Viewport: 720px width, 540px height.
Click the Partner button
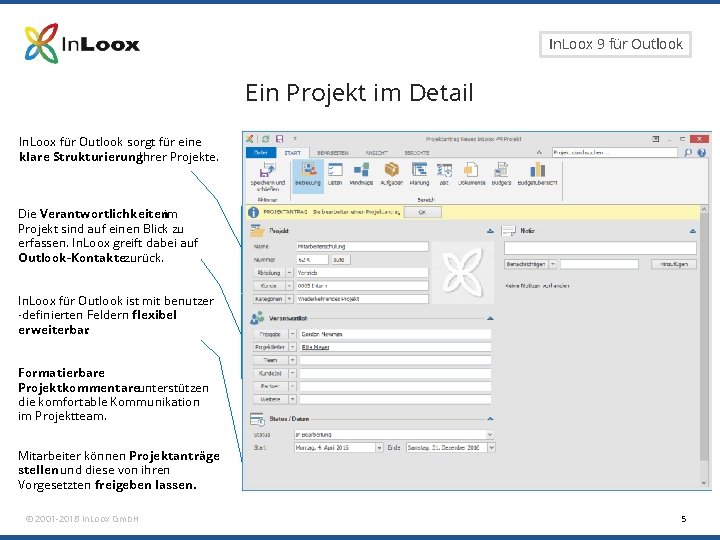coord(270,386)
